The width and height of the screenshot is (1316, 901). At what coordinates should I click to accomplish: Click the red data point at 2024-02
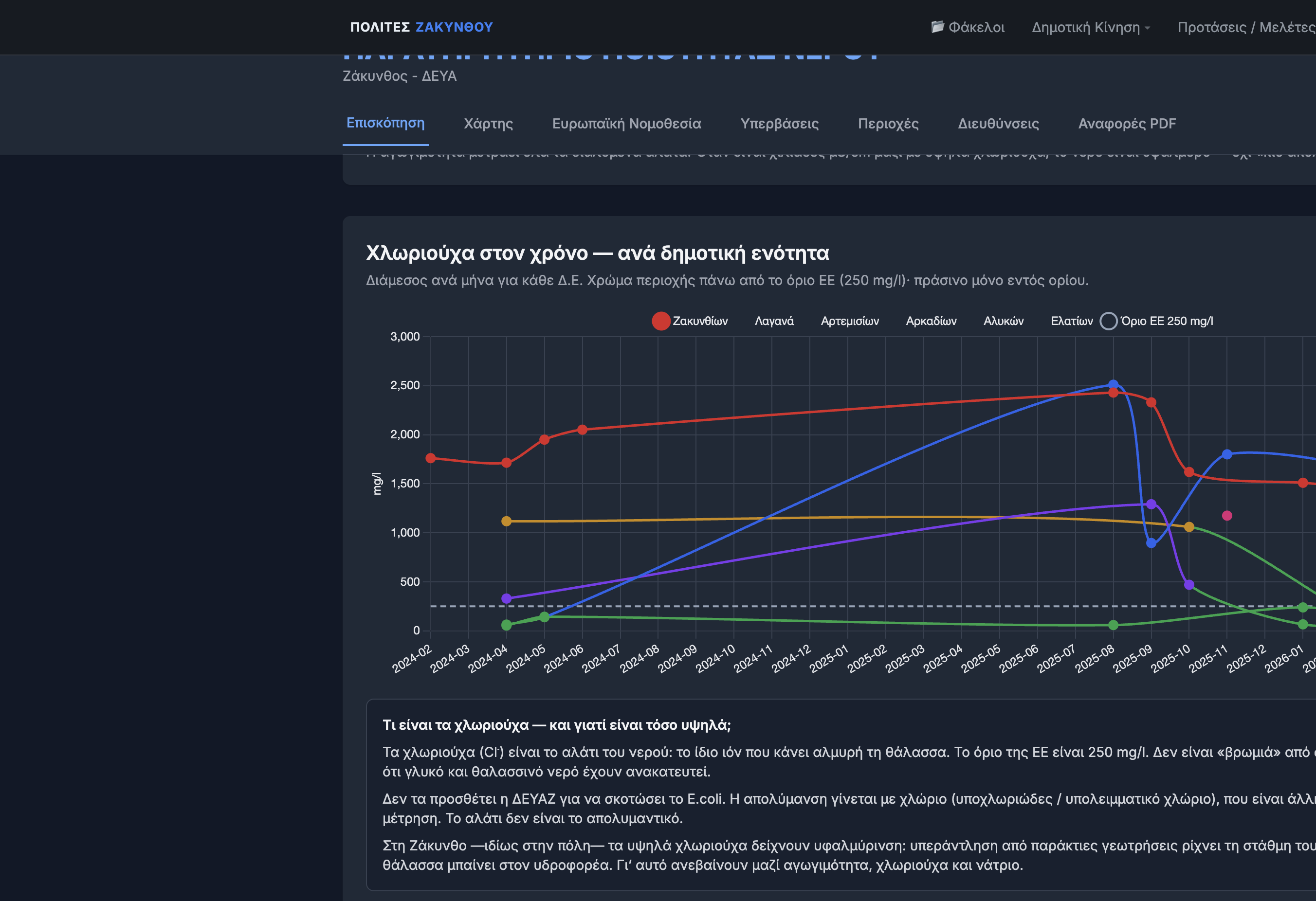430,458
